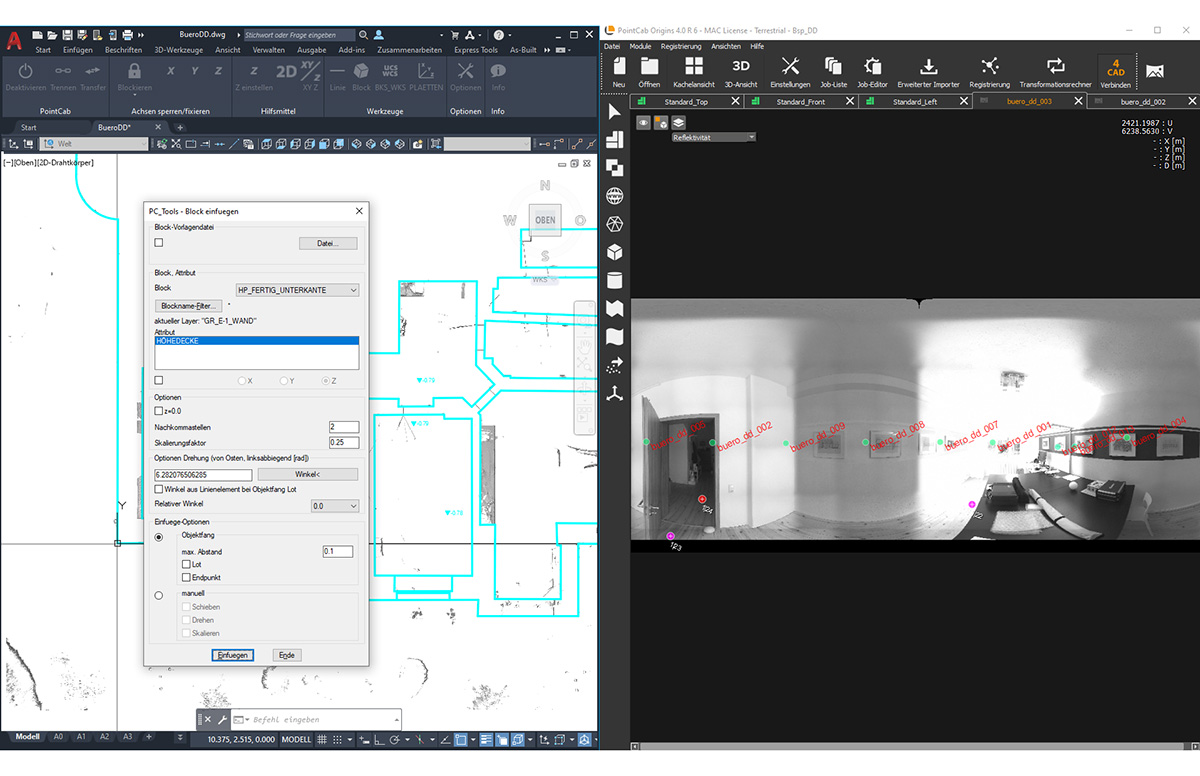The width and height of the screenshot is (1200, 776).
Task: Check the Endpunkt option under Objektfang
Action: pos(184,577)
